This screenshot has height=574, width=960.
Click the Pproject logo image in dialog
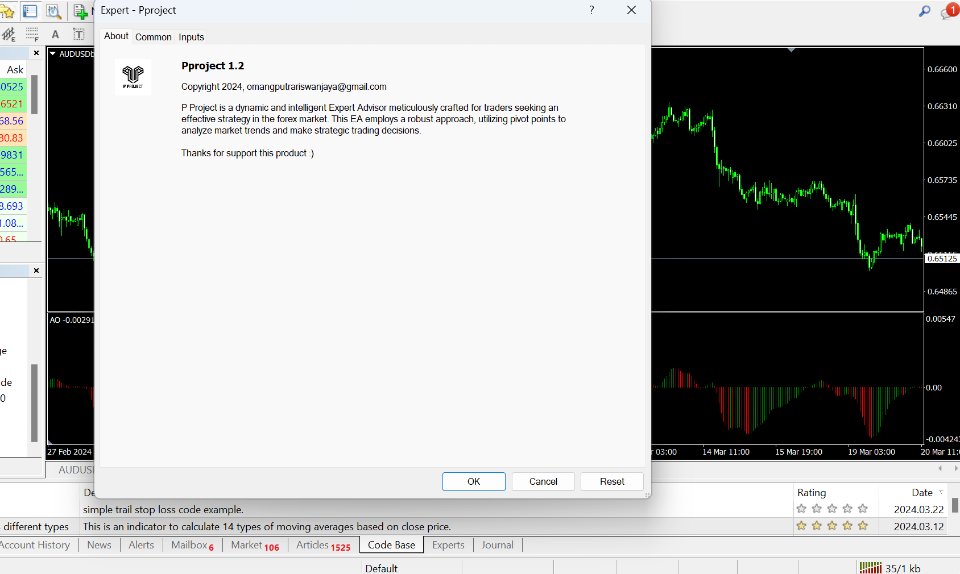(133, 77)
